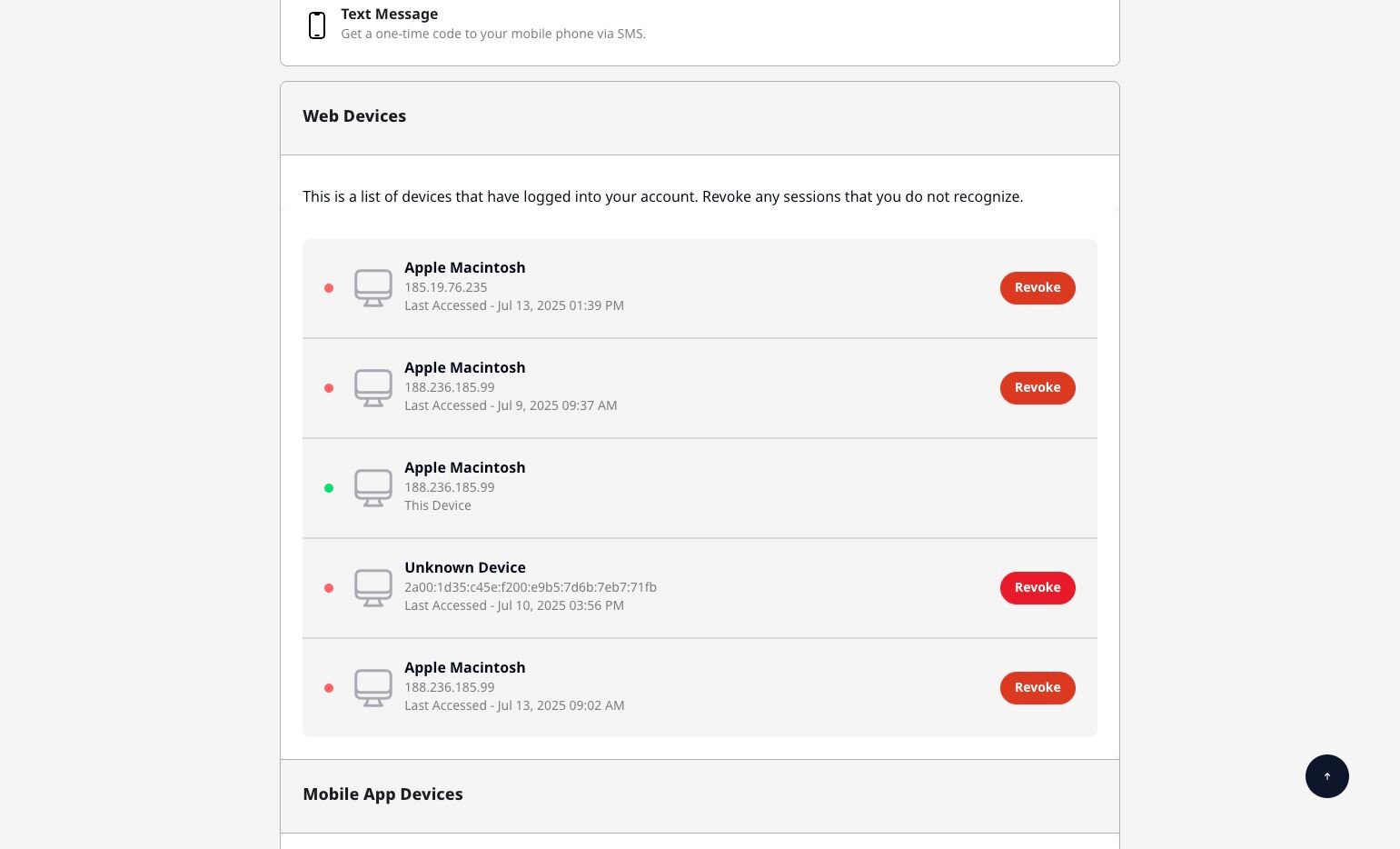Click the Unknown Device IPv6 address text
The width and height of the screenshot is (1400, 849).
pos(531,587)
